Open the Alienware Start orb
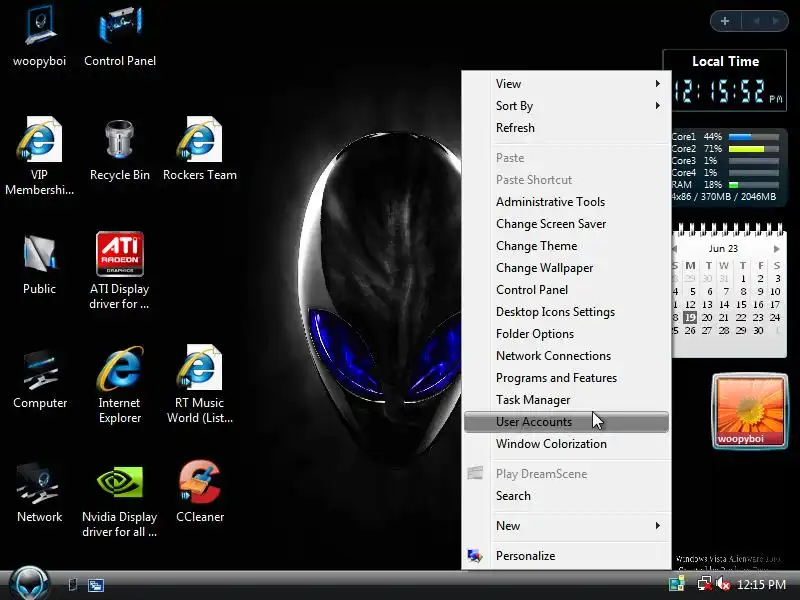The height and width of the screenshot is (600, 800). click(x=30, y=584)
